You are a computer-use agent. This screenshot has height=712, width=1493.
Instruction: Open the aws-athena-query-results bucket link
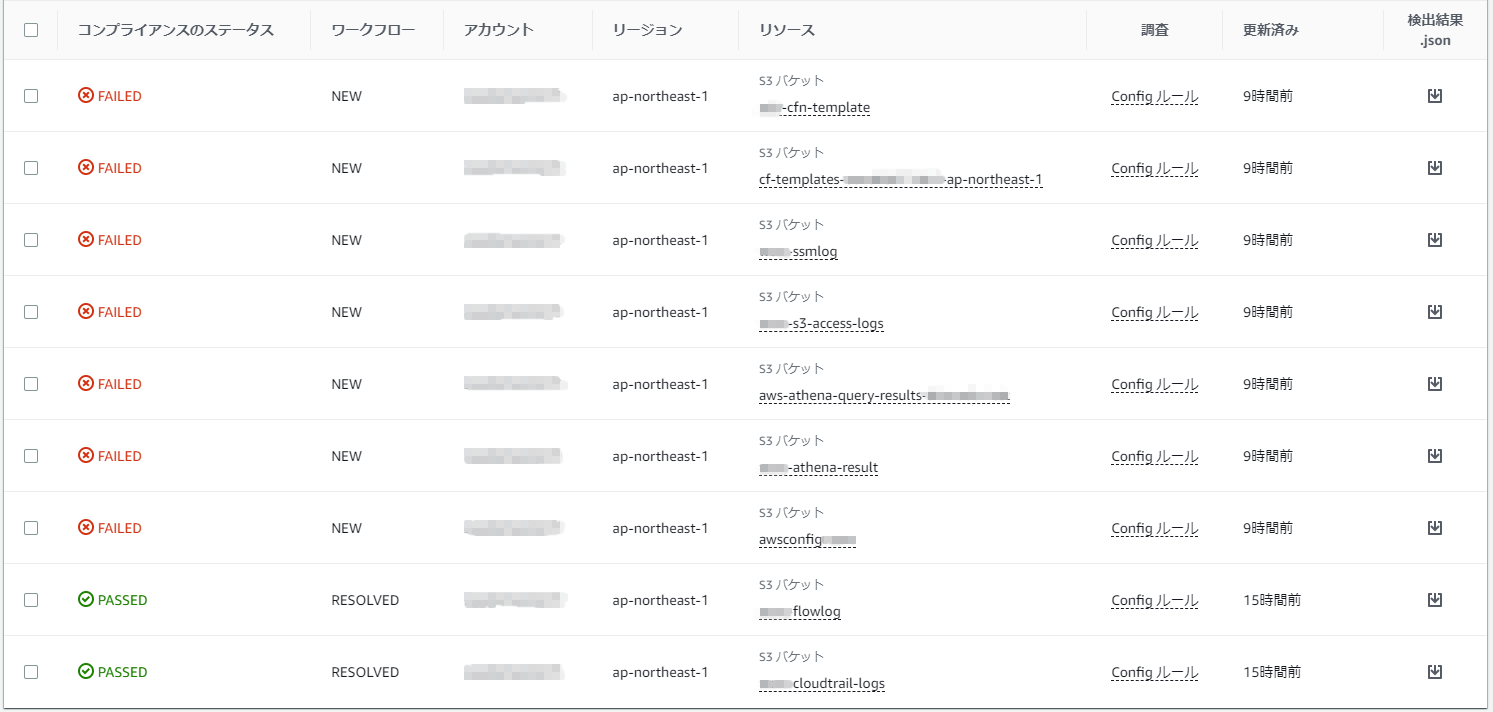coord(884,396)
